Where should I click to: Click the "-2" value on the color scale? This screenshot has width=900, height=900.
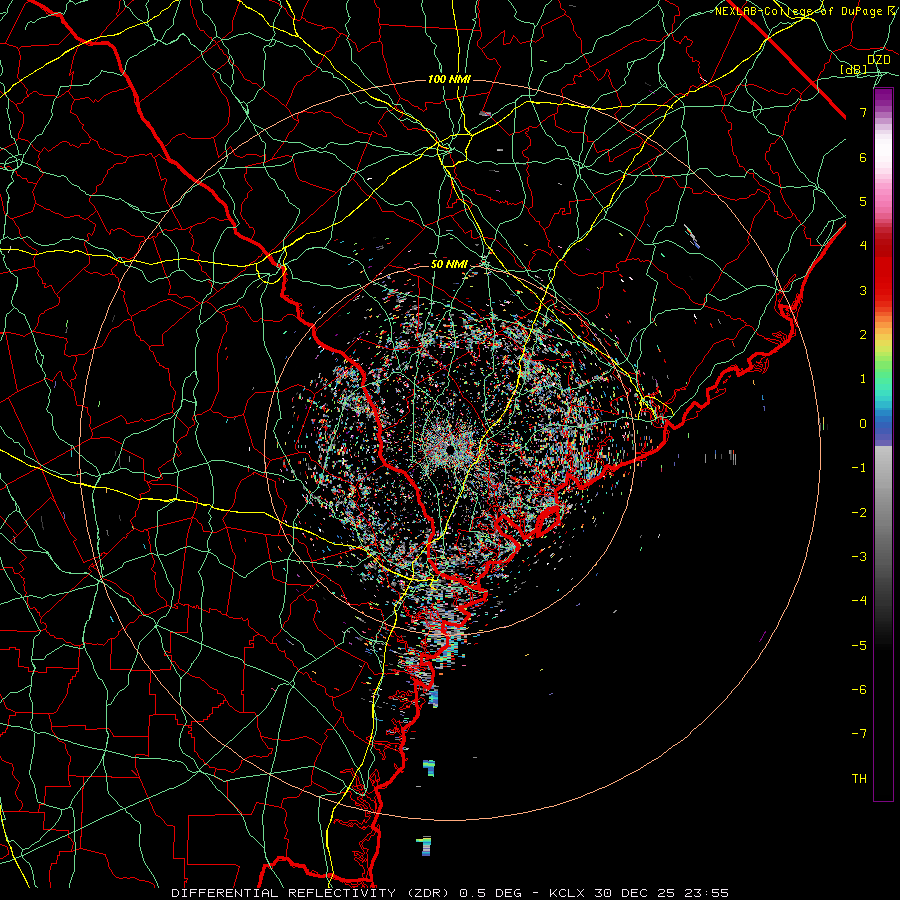pyautogui.click(x=859, y=513)
